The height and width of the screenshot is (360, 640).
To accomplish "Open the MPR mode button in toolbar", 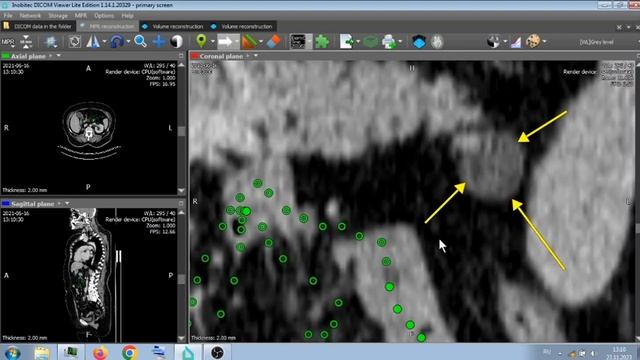I will [8, 42].
